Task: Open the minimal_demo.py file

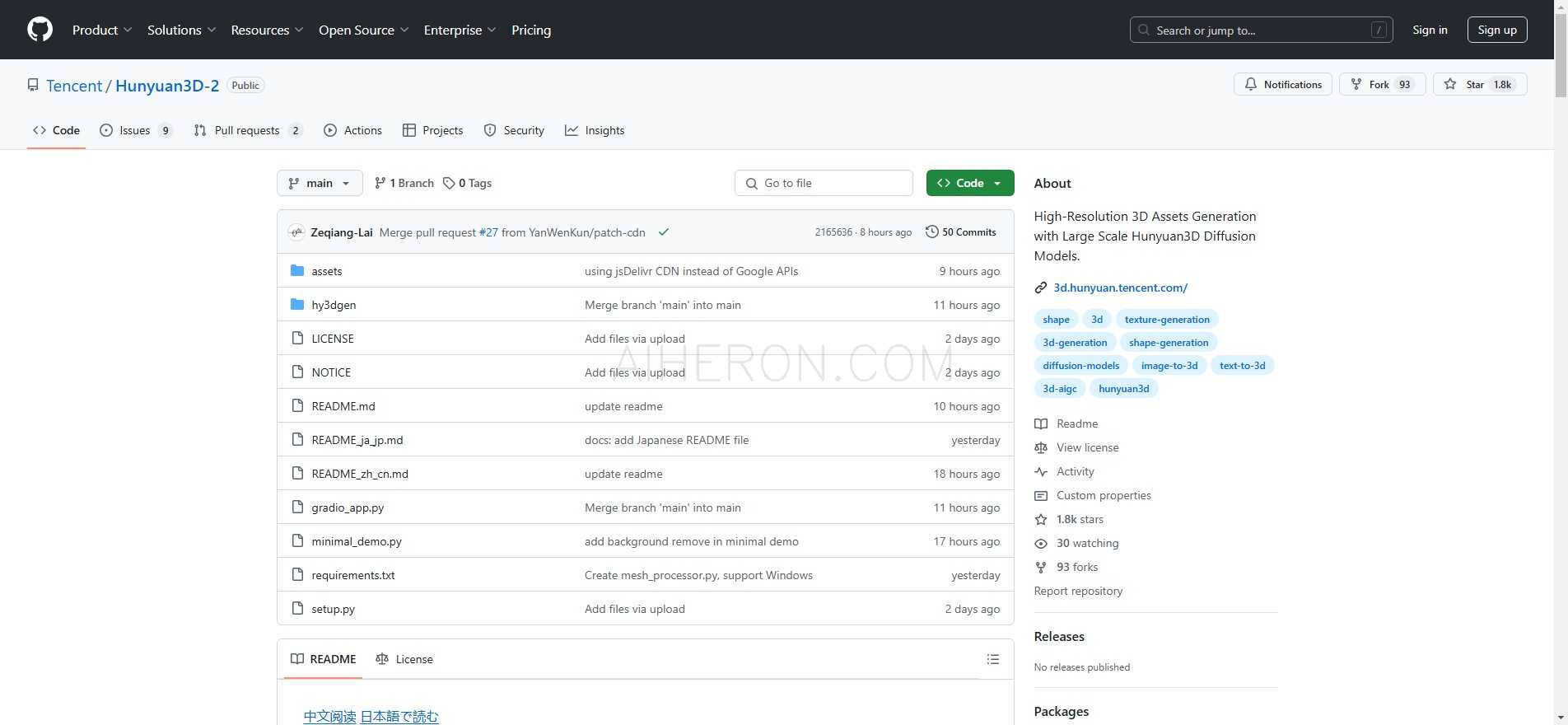Action: [357, 541]
